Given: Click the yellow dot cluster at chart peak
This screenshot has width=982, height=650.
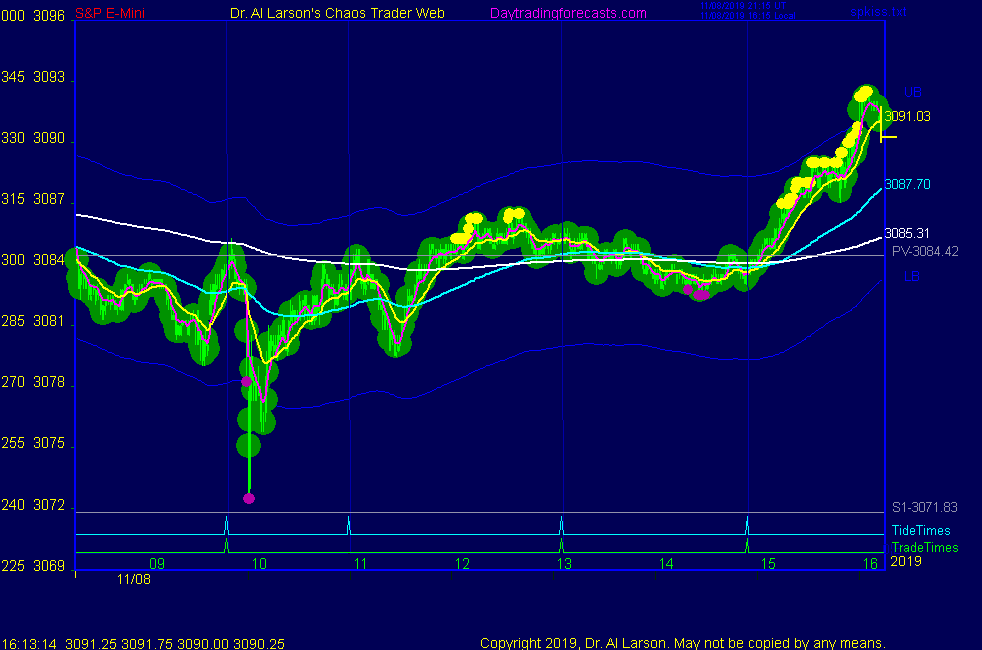Looking at the screenshot, I should click(x=864, y=94).
